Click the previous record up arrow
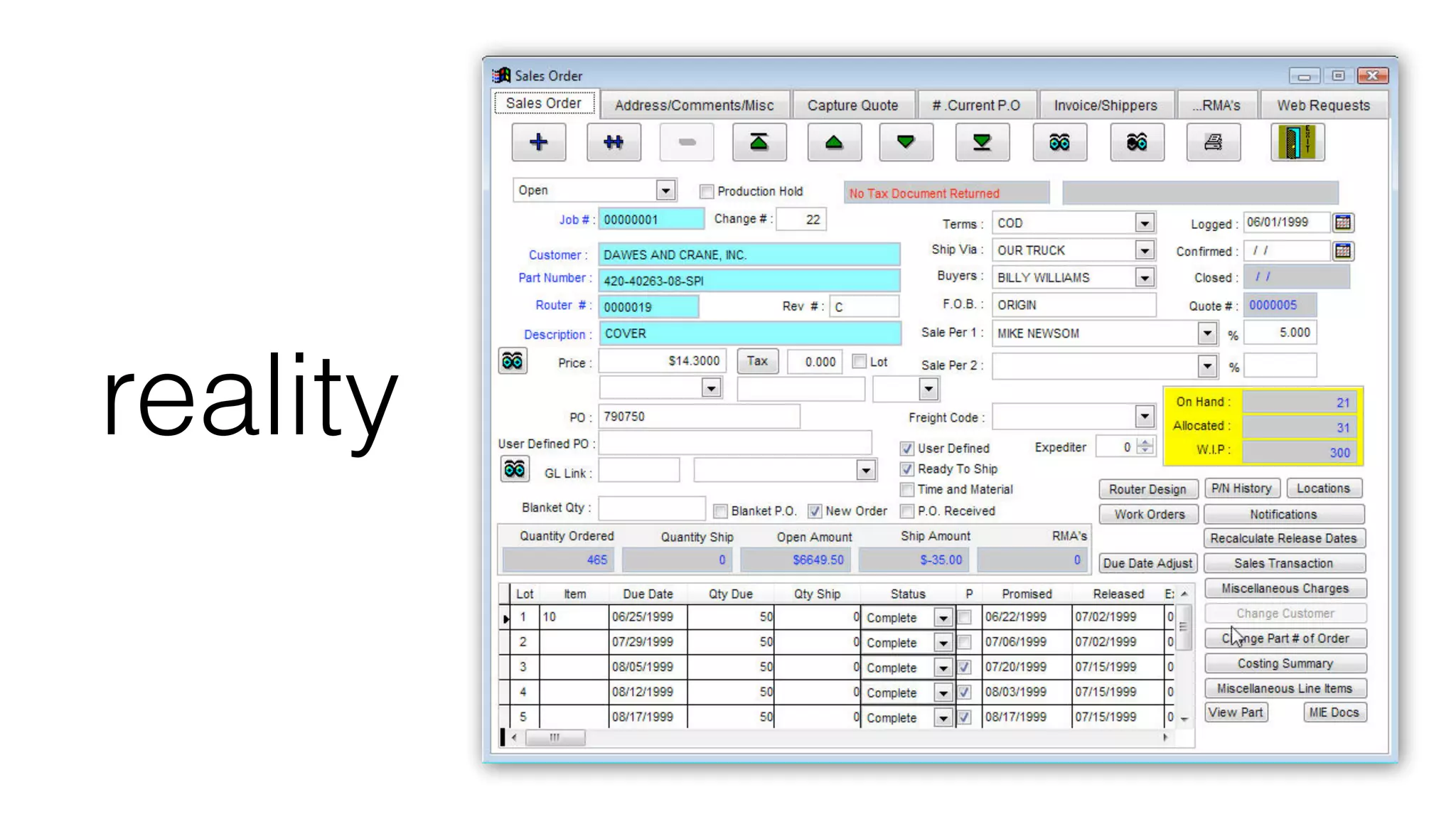Image resolution: width=1456 pixels, height=819 pixels. point(833,142)
